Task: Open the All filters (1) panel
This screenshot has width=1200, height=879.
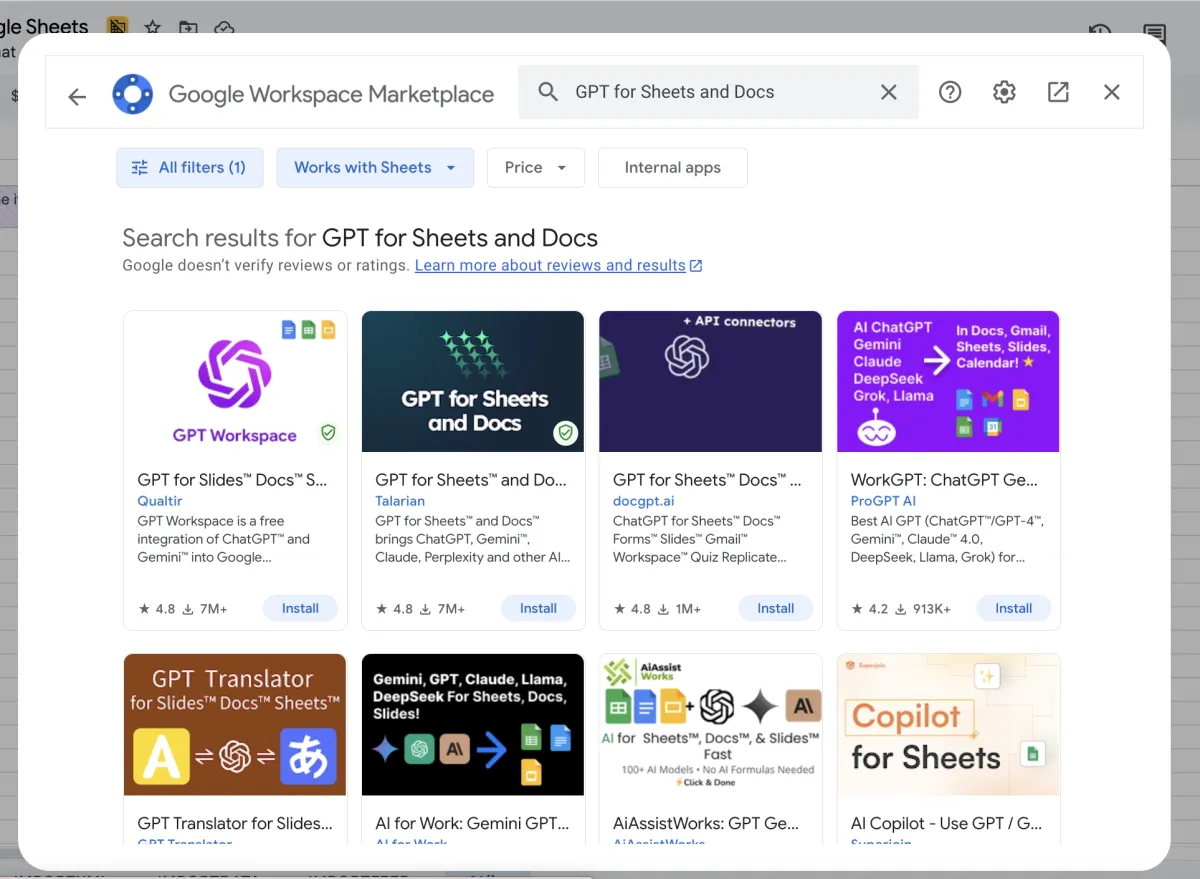Action: pos(190,168)
